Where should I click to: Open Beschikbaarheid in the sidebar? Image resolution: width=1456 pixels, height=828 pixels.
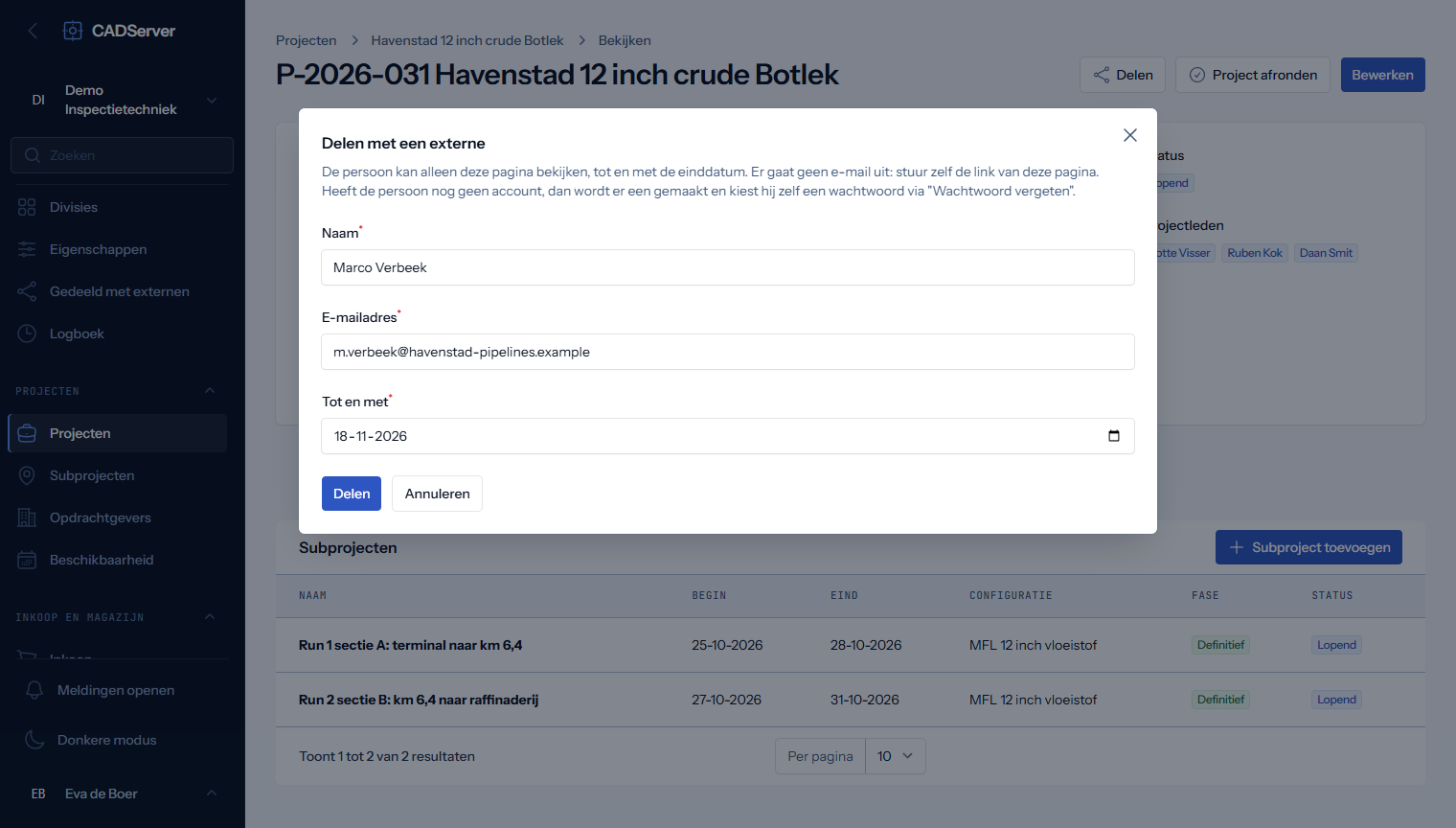tap(117, 560)
